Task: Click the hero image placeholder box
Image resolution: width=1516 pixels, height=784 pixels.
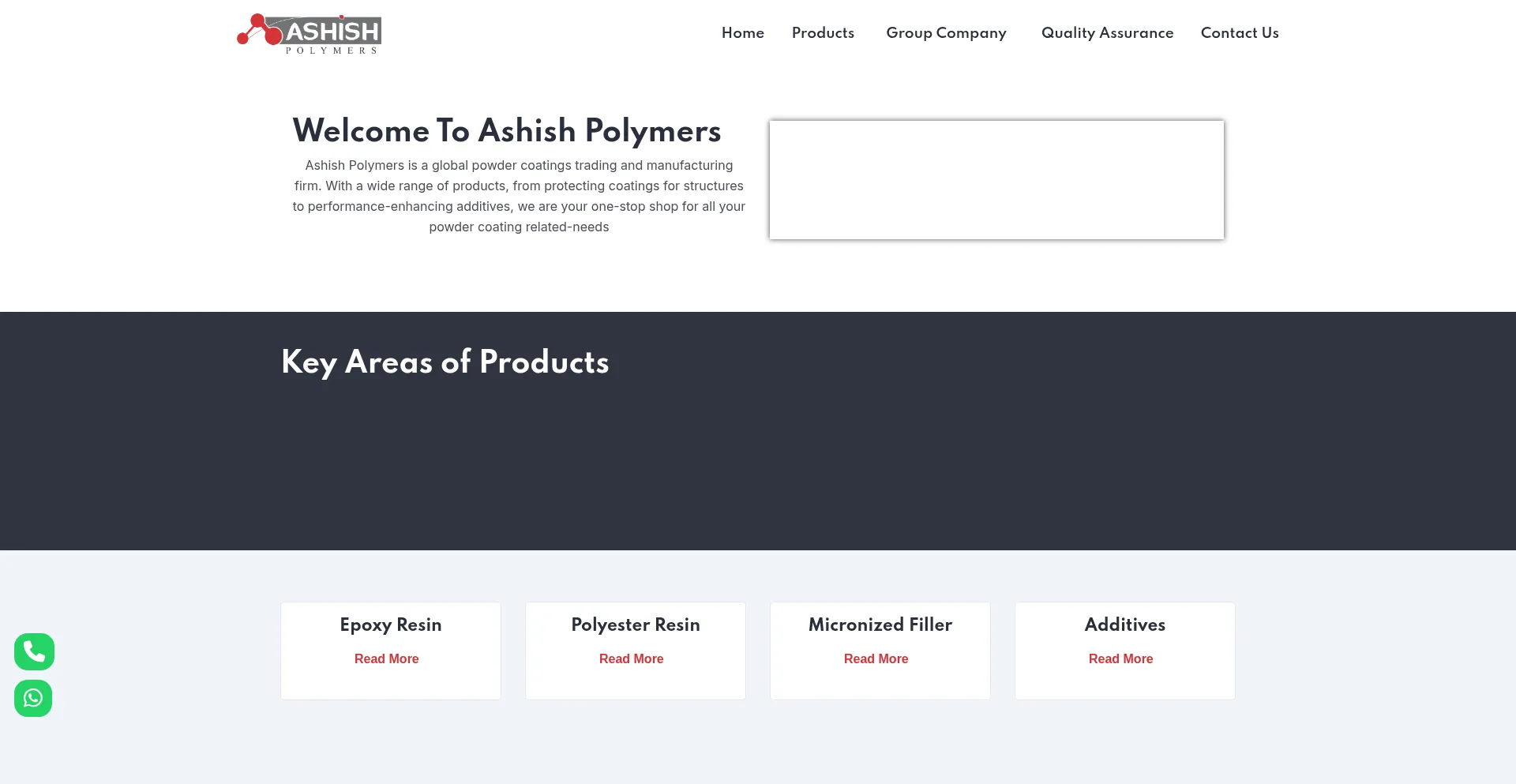Action: [996, 179]
